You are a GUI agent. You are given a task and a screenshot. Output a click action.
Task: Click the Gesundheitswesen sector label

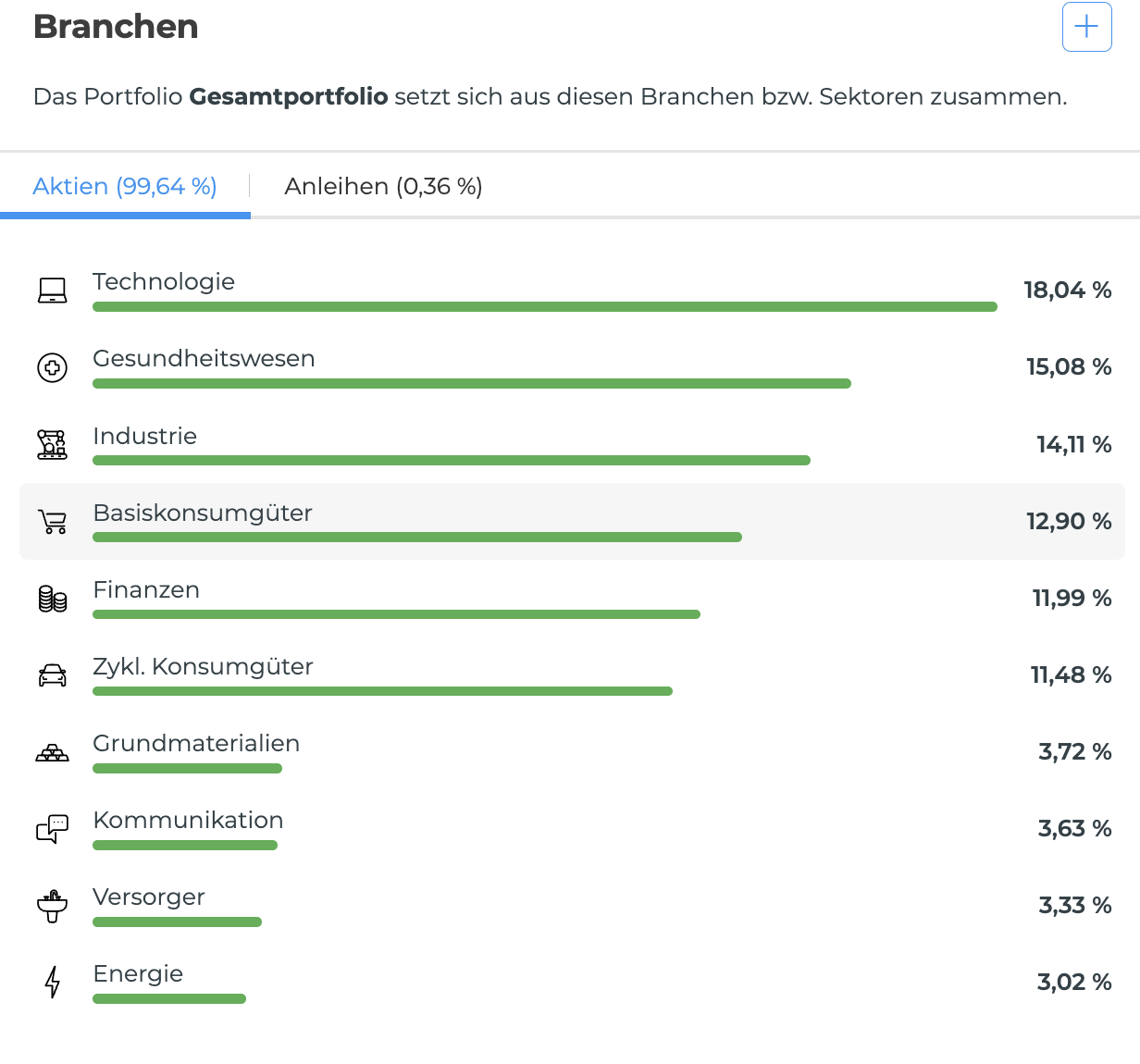coord(204,359)
